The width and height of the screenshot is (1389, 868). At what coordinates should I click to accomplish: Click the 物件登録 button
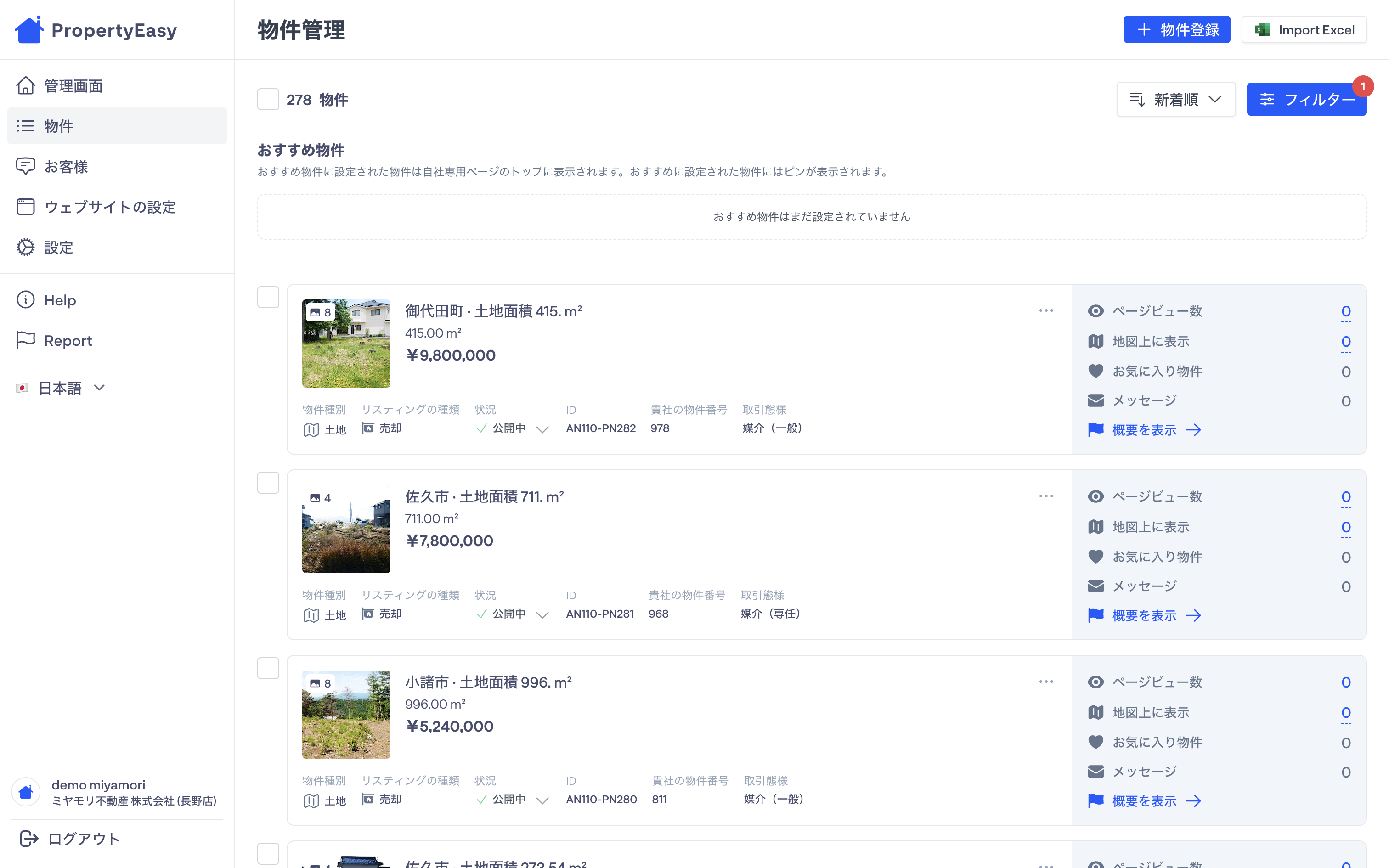1177,29
